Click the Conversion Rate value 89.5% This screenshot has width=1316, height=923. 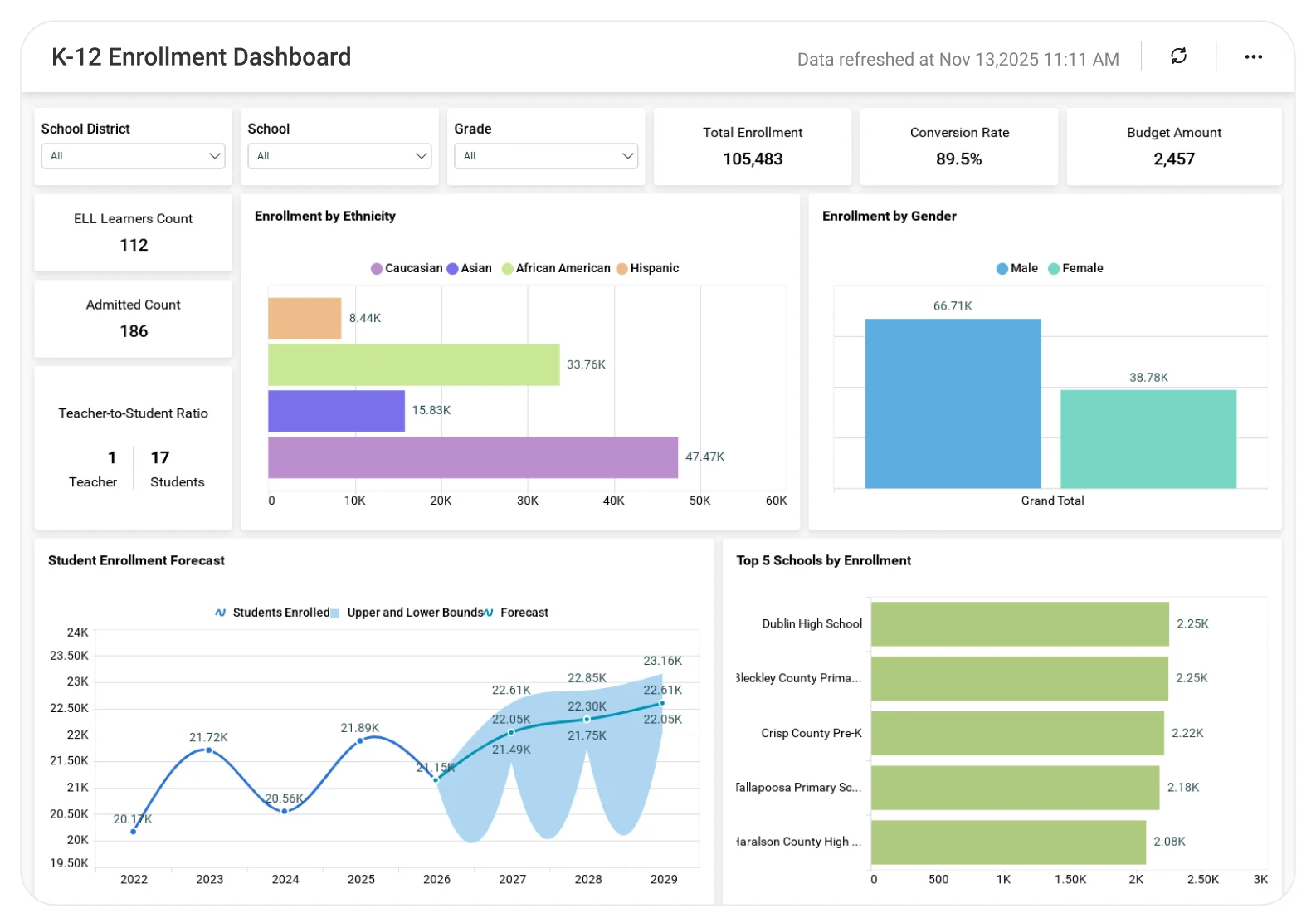coord(959,159)
